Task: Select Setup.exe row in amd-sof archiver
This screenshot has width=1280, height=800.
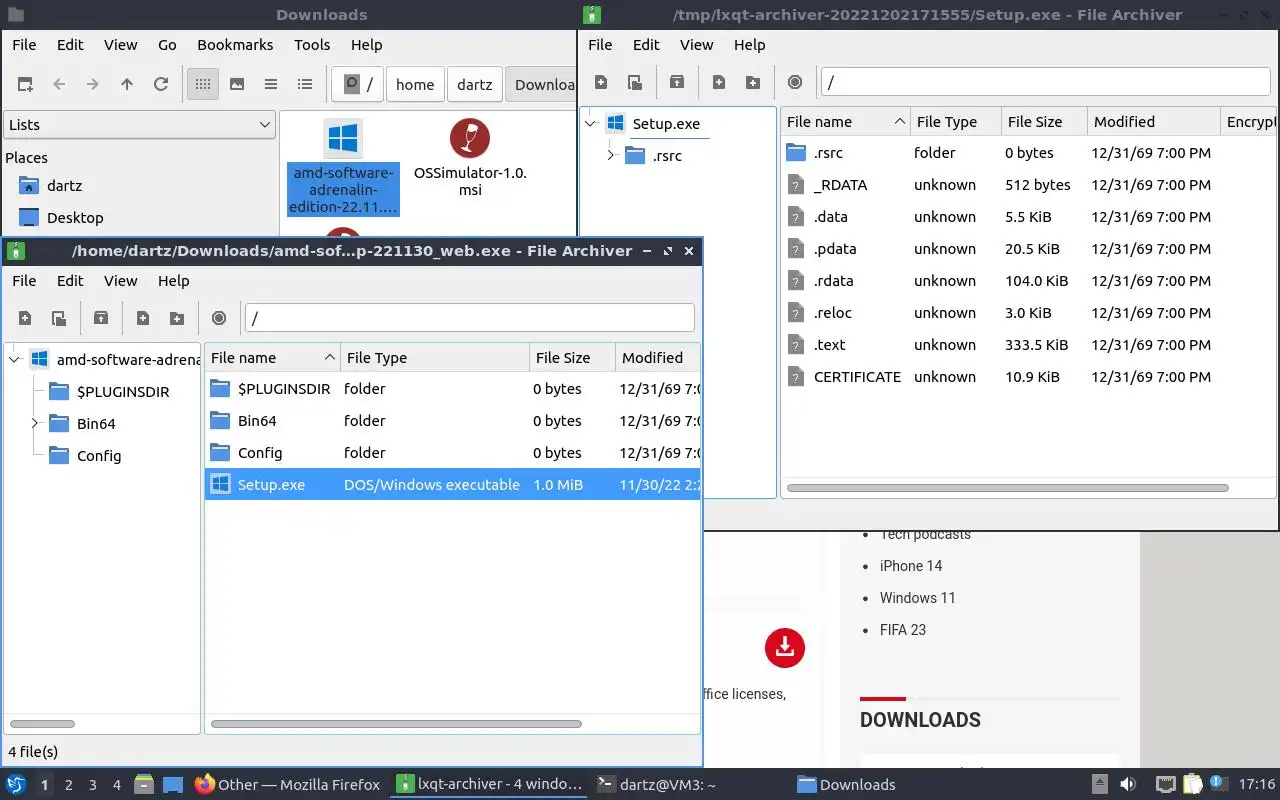Action: click(x=452, y=485)
